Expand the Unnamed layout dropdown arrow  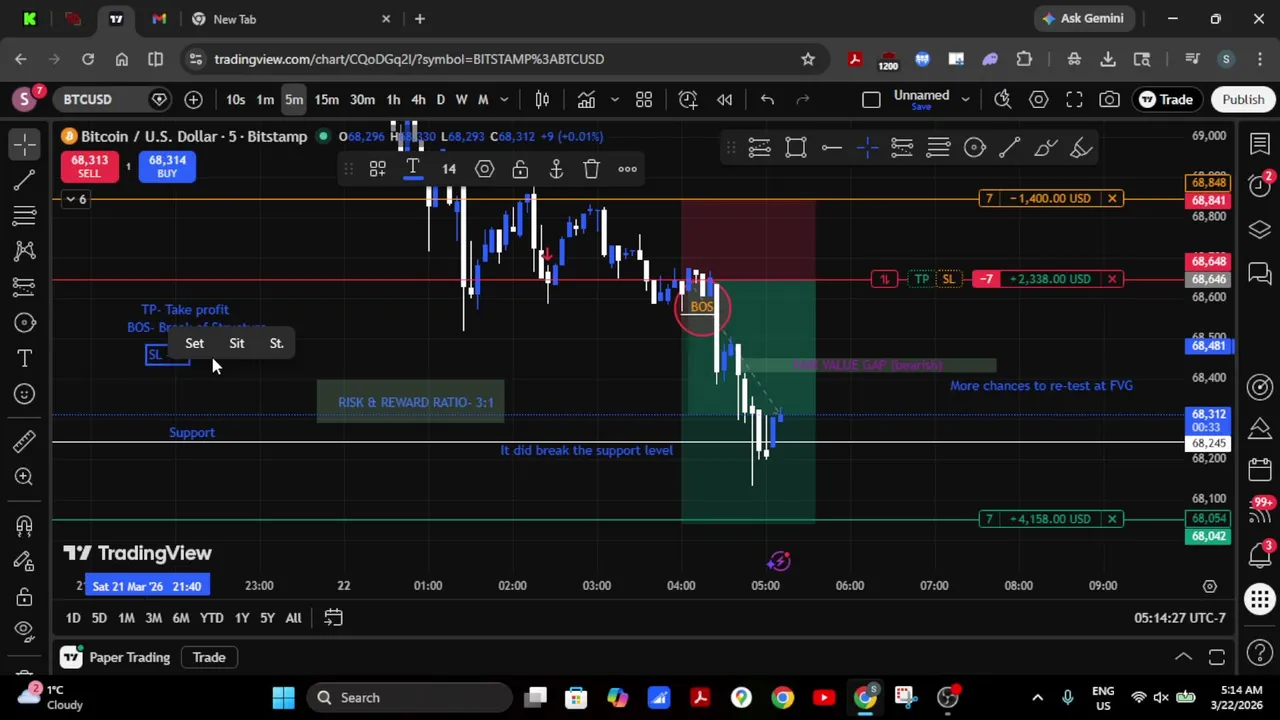[965, 99]
